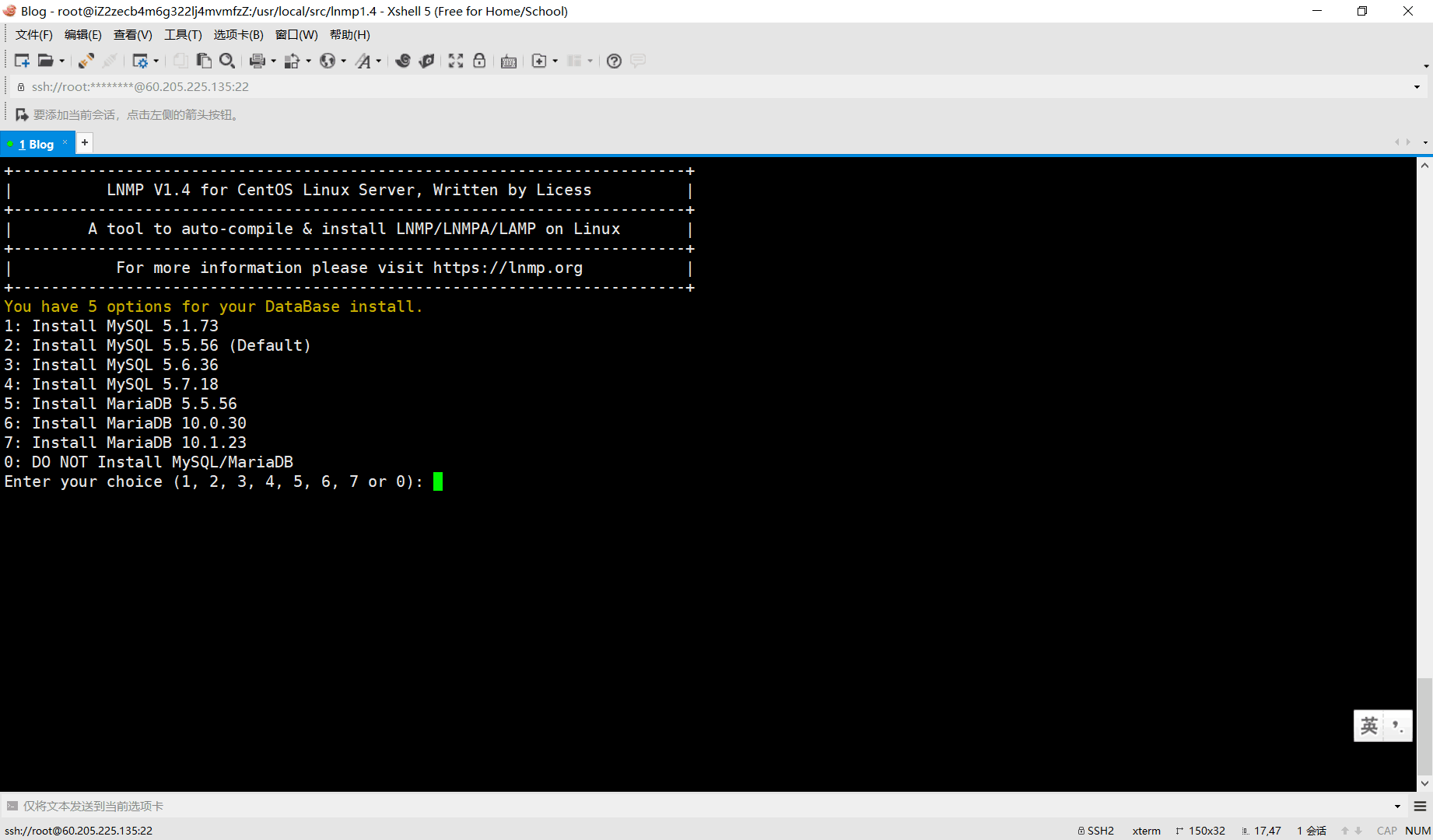Image resolution: width=1433 pixels, height=840 pixels.
Task: Select the 1 Blog session tab
Action: point(36,144)
